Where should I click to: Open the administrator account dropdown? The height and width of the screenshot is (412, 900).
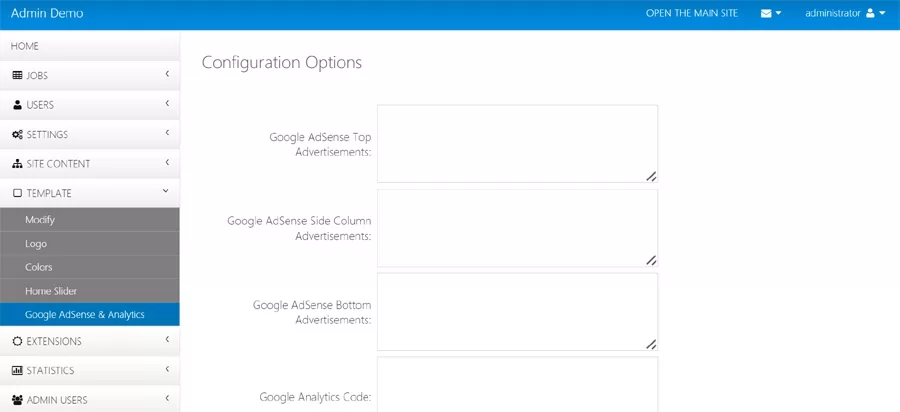click(x=845, y=14)
